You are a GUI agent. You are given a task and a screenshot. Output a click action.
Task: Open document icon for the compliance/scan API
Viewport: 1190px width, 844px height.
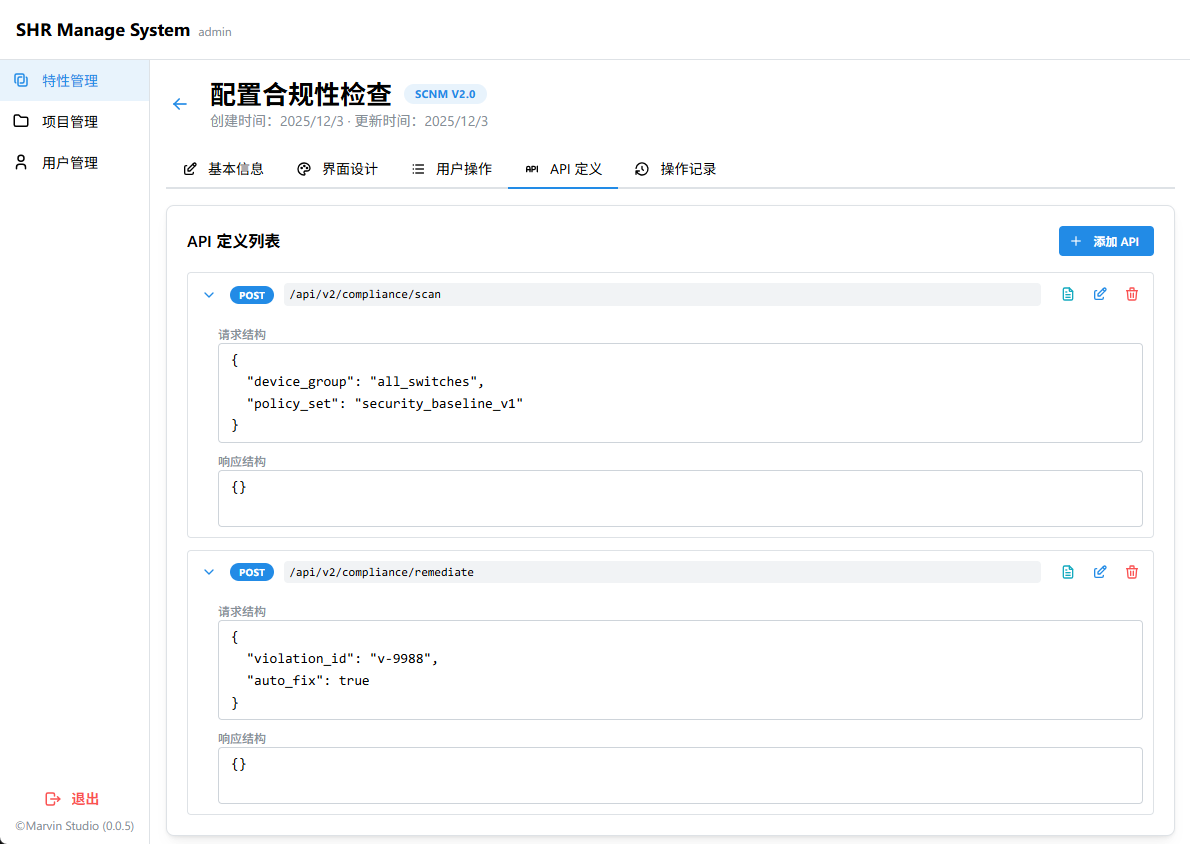point(1068,294)
